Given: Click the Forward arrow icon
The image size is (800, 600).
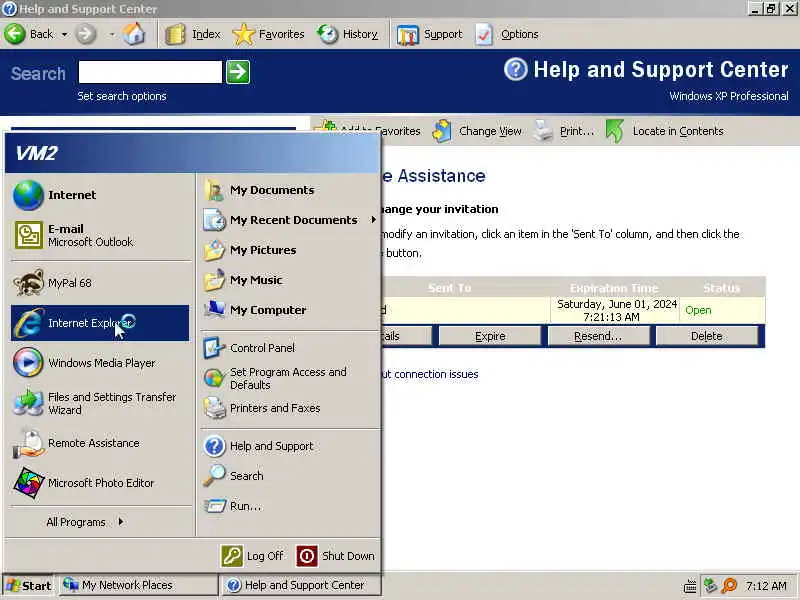Looking at the screenshot, I should 86,34.
